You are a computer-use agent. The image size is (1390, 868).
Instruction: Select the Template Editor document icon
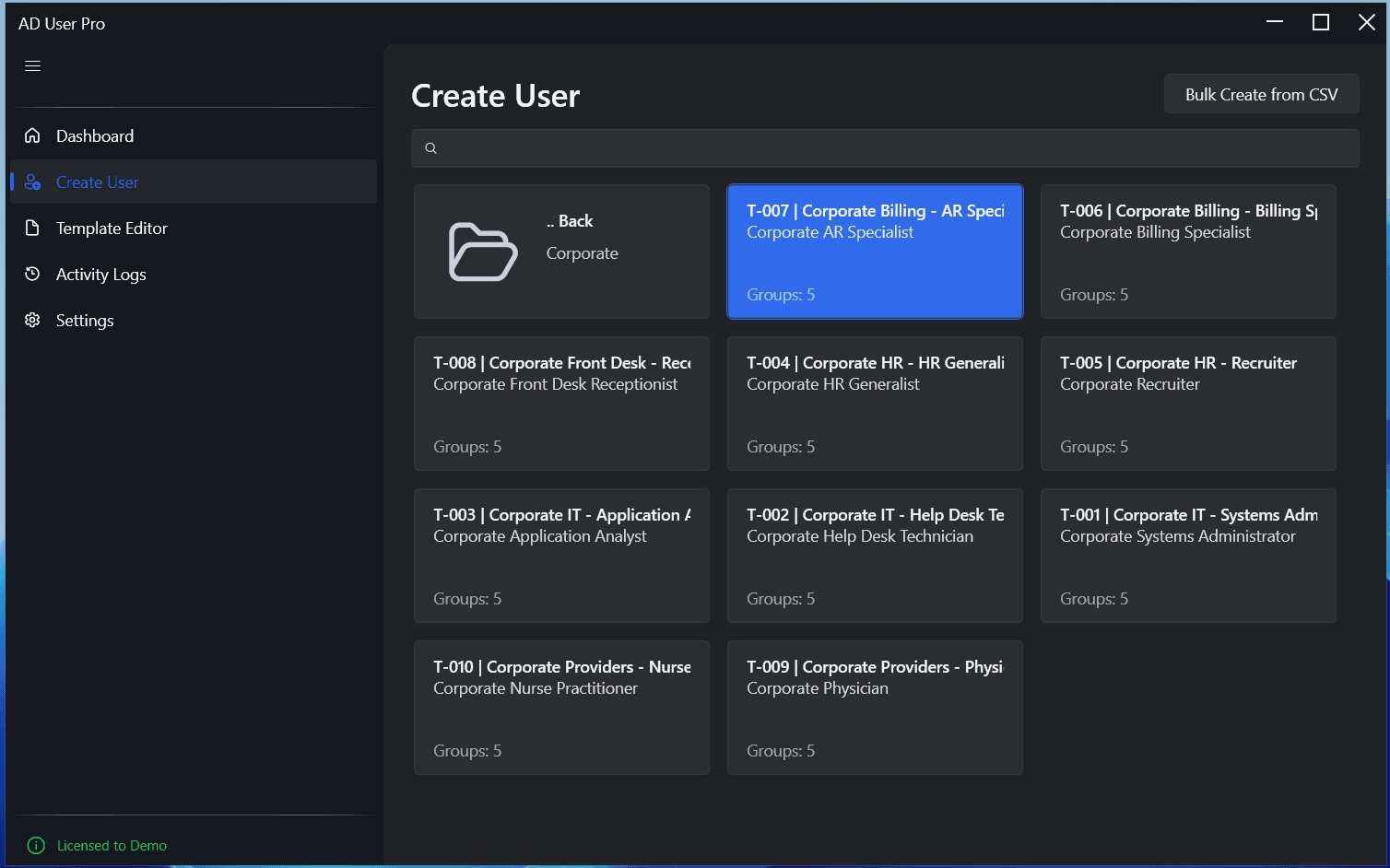32,228
